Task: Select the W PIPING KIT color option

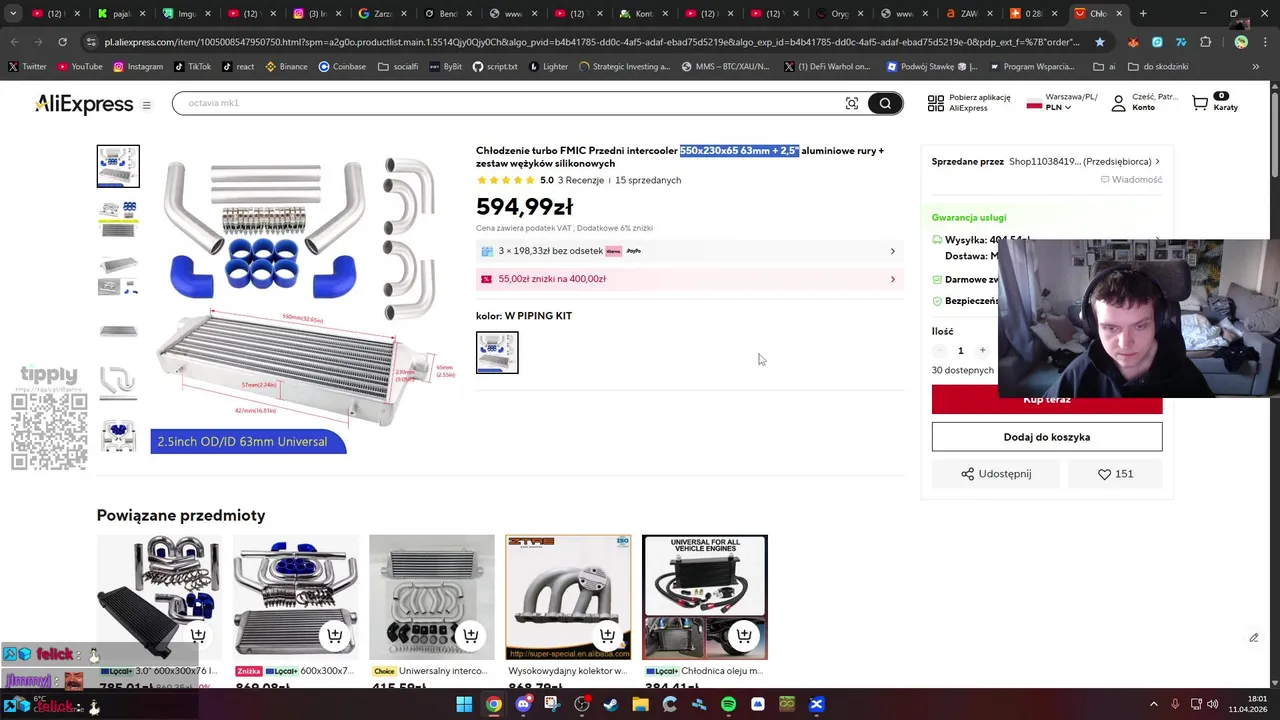Action: 497,352
